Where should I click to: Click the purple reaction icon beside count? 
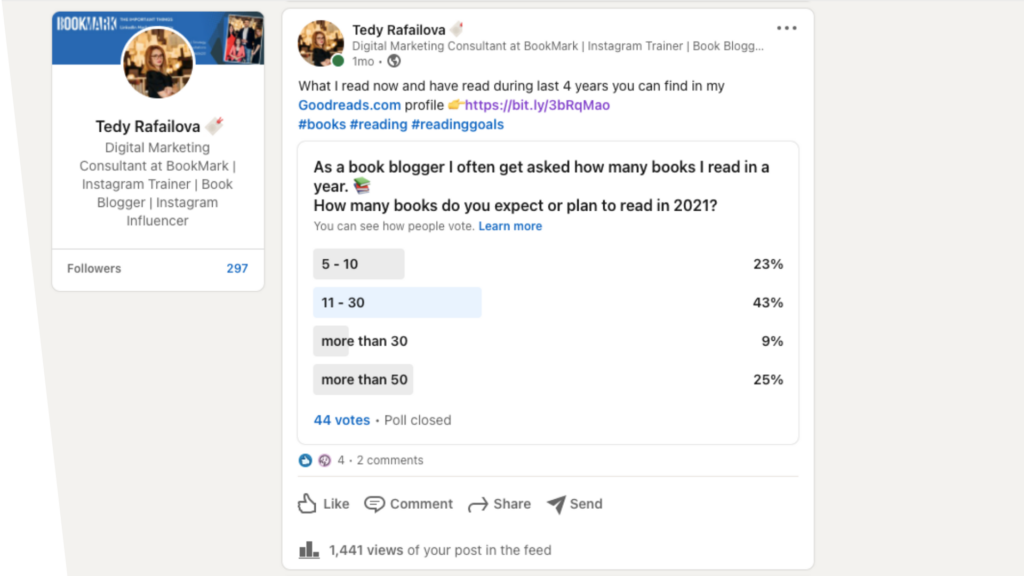pyautogui.click(x=325, y=460)
